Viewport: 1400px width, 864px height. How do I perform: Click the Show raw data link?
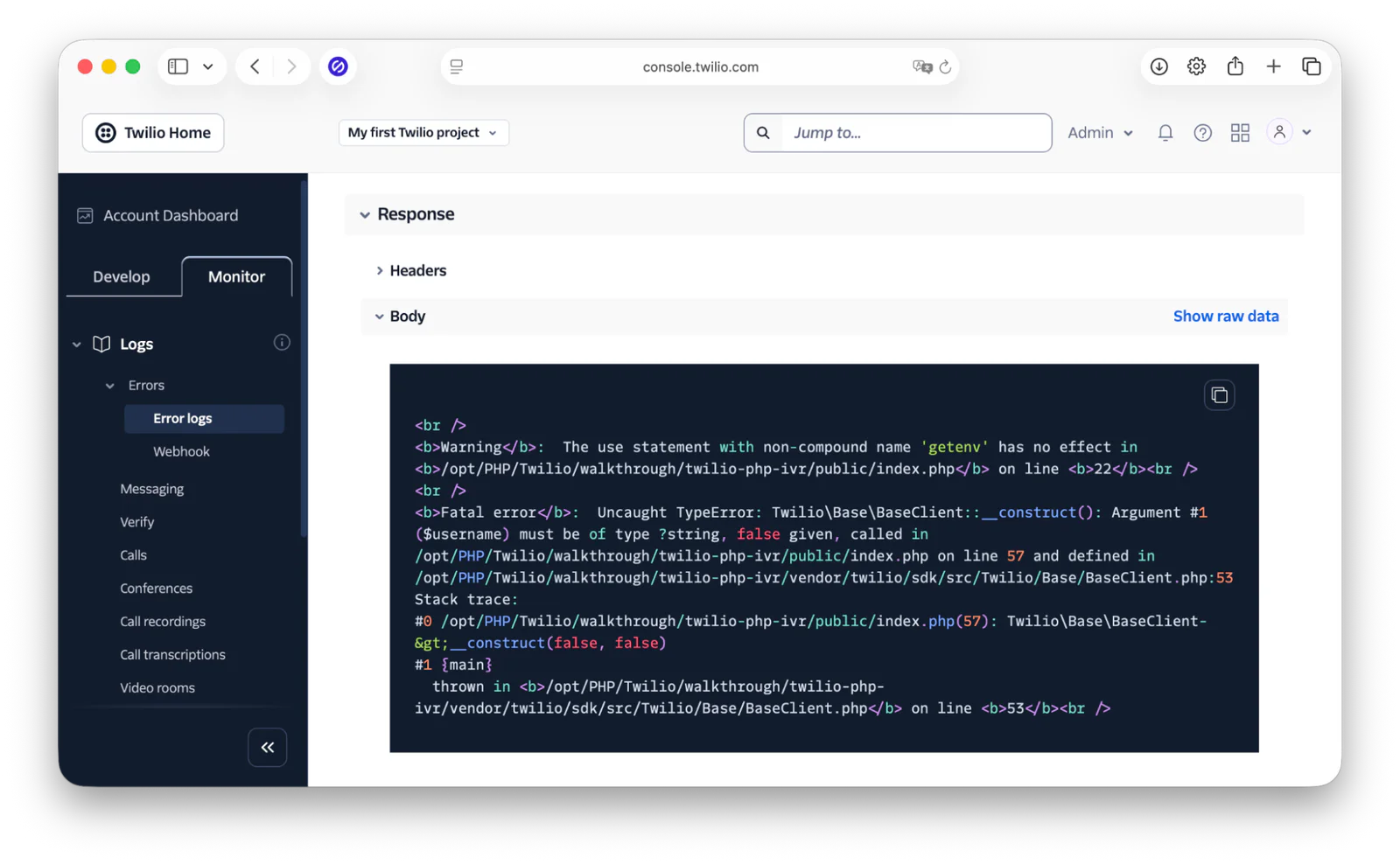[1225, 316]
